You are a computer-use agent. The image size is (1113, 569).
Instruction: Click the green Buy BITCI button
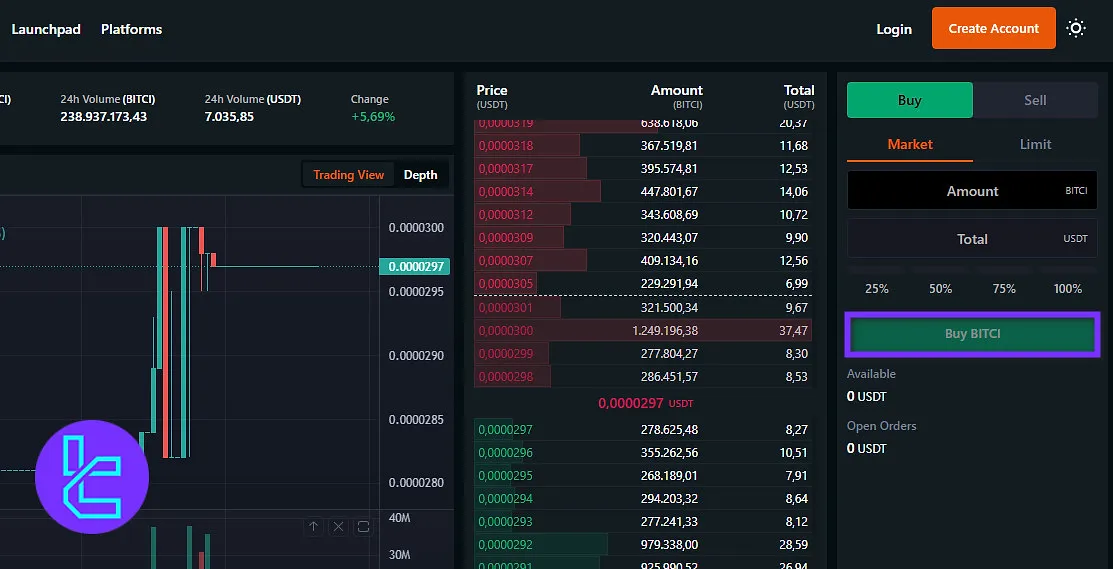(972, 334)
